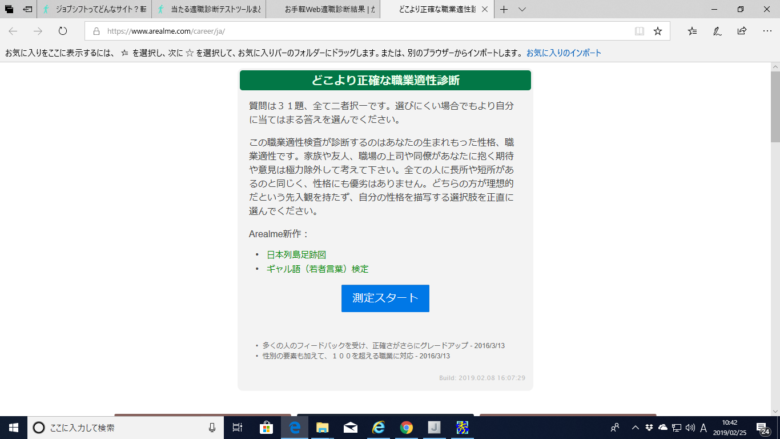
Task: Close the どこより正確な職業適性 tab
Action: tap(485, 9)
